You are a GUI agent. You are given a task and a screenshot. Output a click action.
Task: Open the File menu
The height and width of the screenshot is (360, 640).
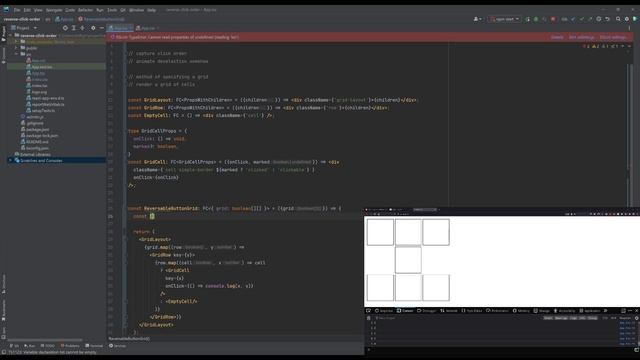click(x=17, y=10)
